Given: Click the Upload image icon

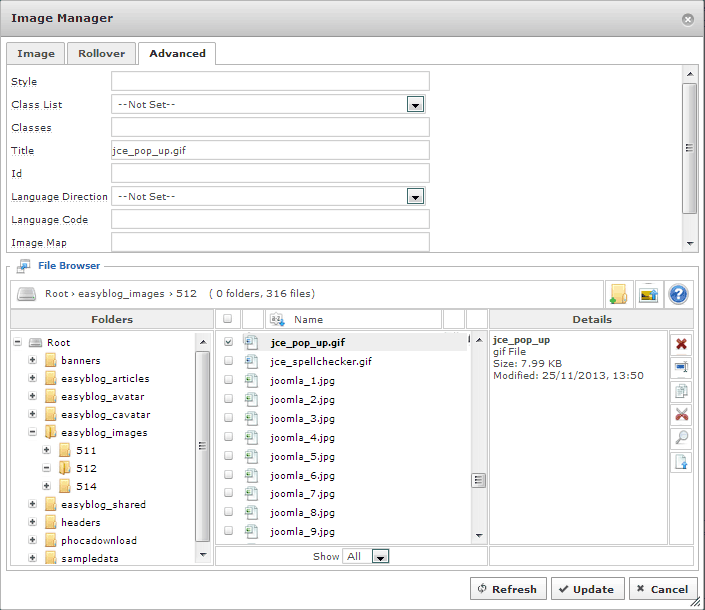Looking at the screenshot, I should coord(649,294).
